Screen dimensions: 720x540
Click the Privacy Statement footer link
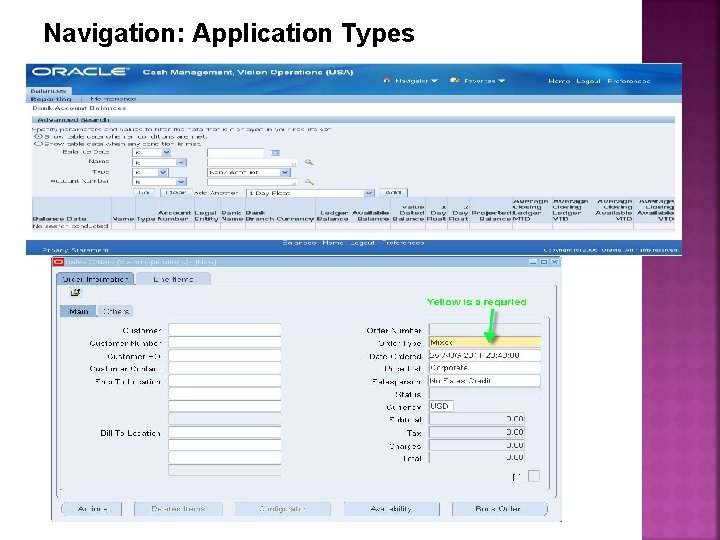(76, 250)
